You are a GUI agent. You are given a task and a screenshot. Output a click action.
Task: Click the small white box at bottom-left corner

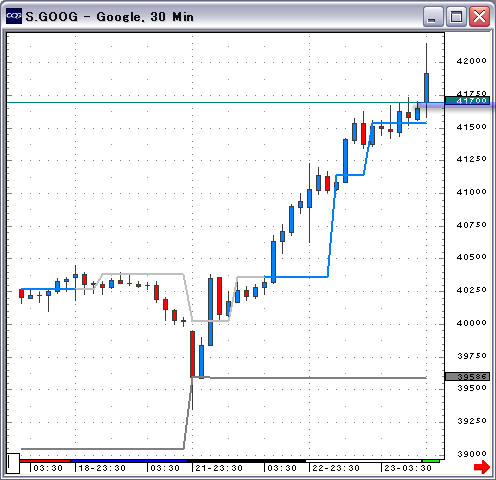(13, 463)
